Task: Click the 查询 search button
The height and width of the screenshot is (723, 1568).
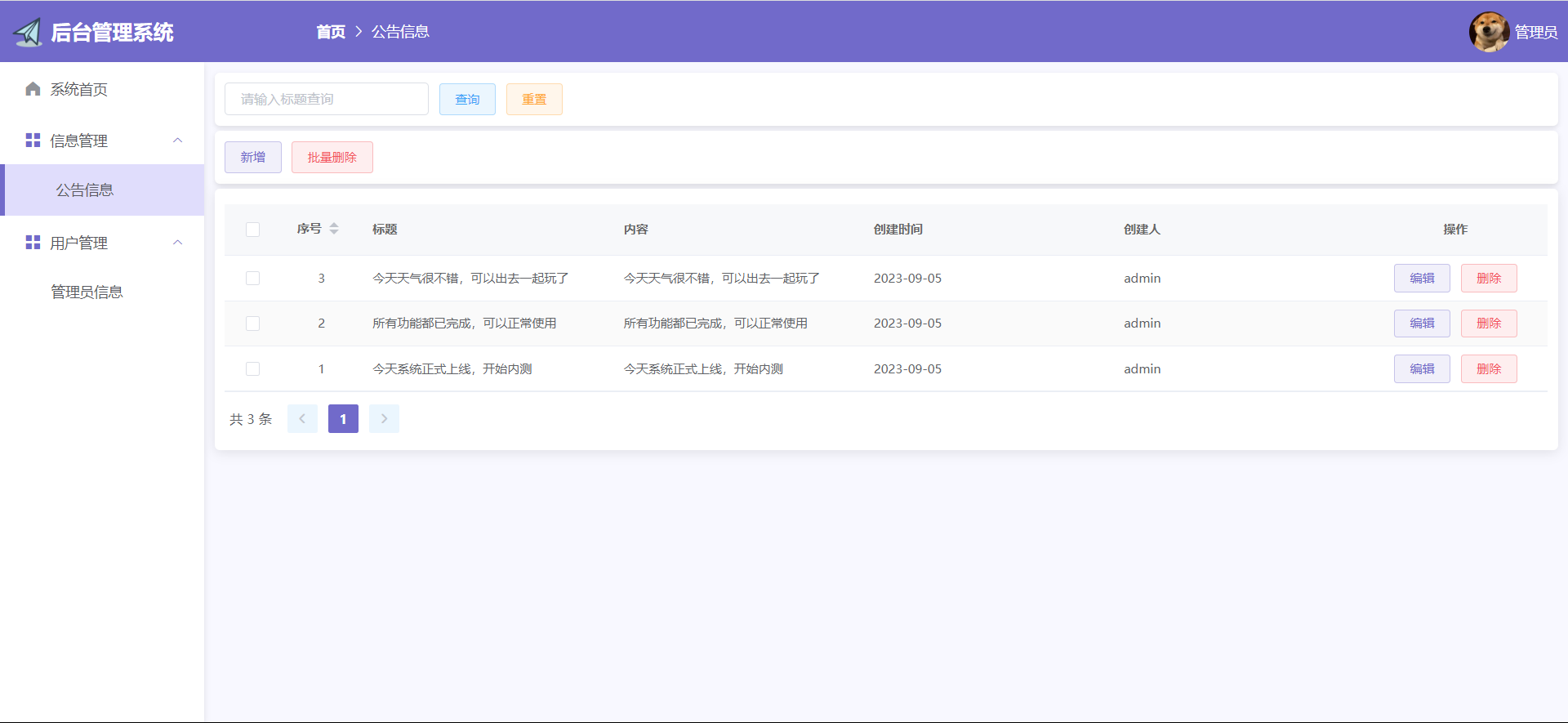Action: coord(467,100)
